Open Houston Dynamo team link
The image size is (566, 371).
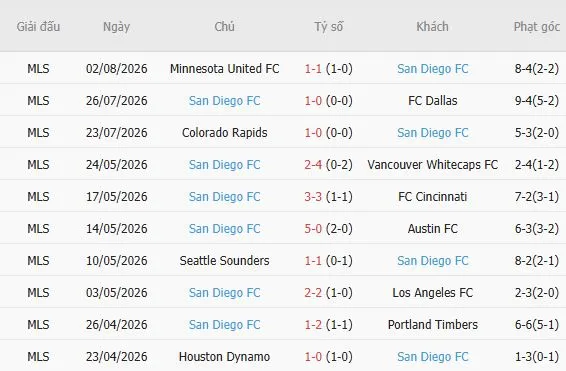tap(225, 357)
